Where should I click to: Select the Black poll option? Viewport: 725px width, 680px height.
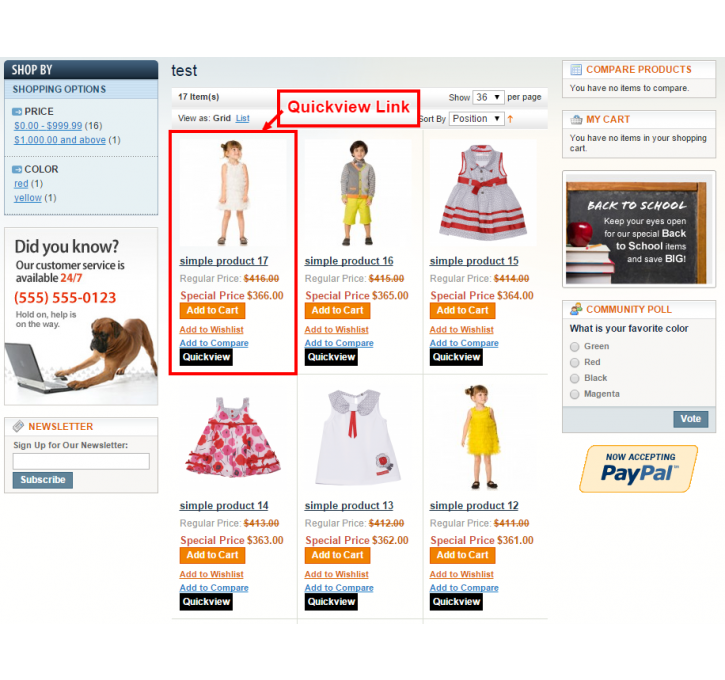pos(575,379)
